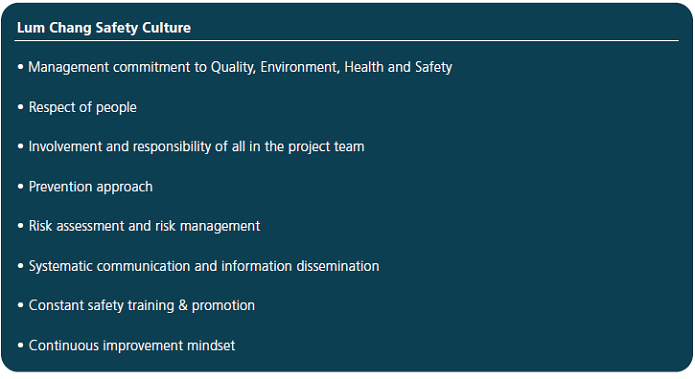Click the 'Respect of people' text
Screen dimensions: 695x379
(x=82, y=107)
